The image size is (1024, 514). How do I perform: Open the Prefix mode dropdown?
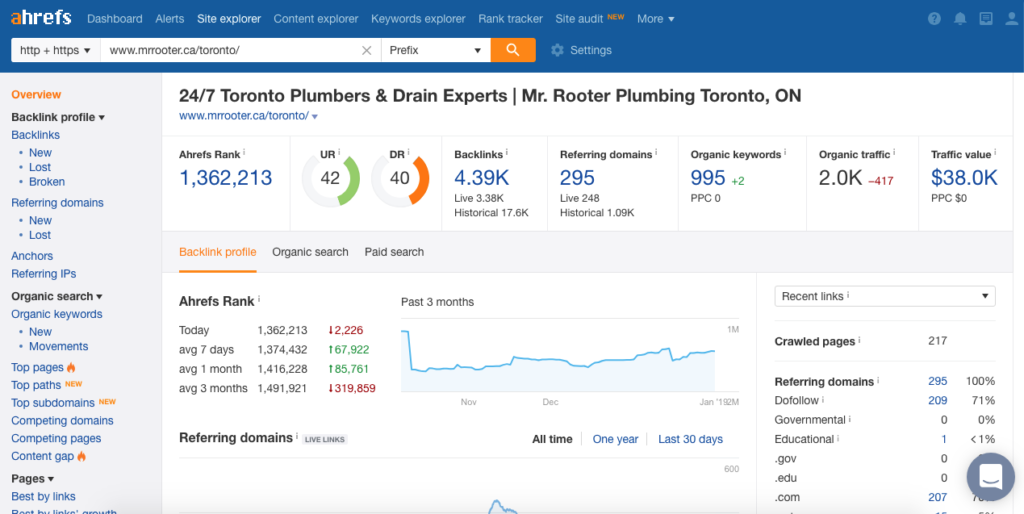pyautogui.click(x=436, y=50)
